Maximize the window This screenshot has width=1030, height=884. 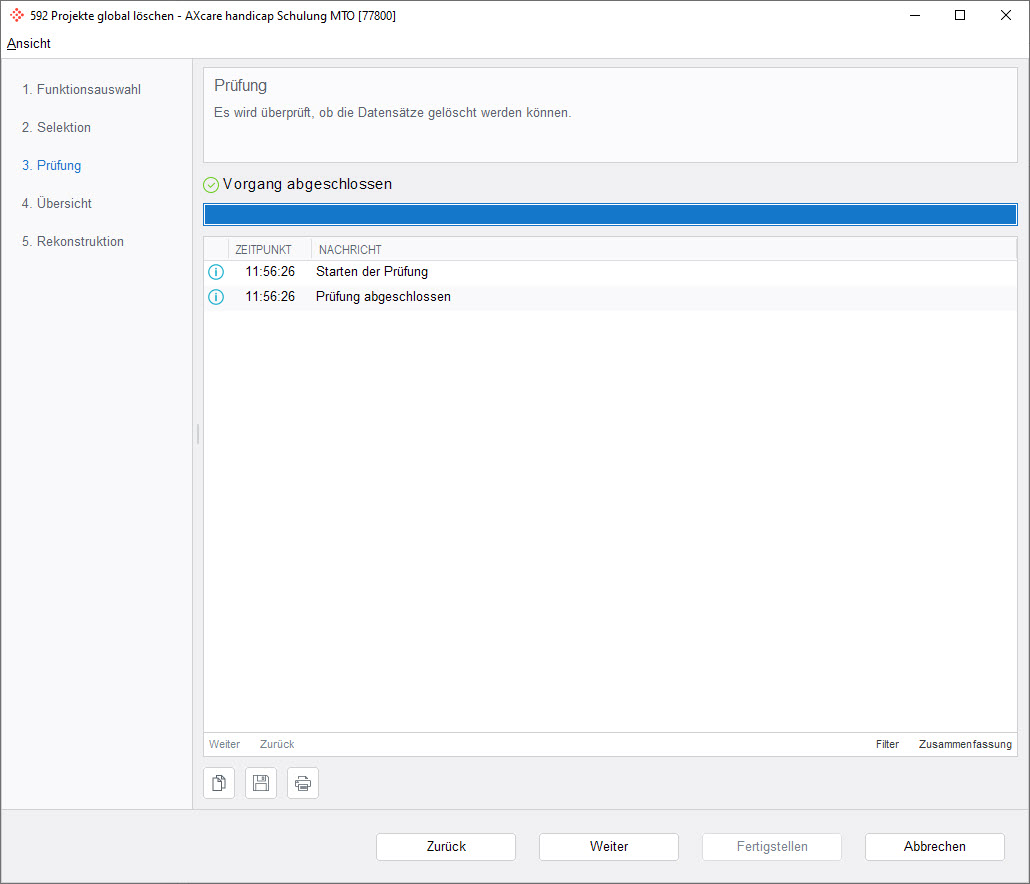(960, 15)
